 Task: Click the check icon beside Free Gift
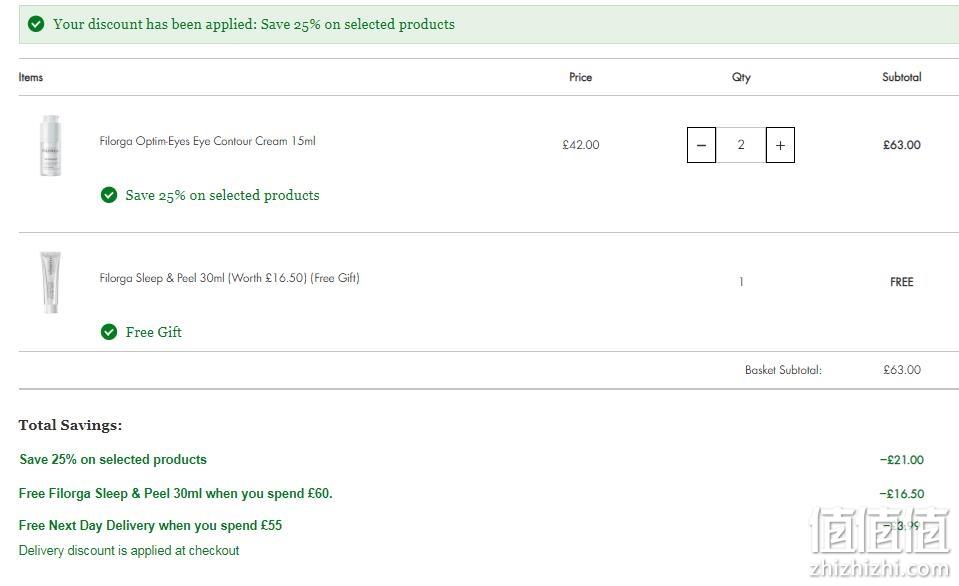[109, 332]
